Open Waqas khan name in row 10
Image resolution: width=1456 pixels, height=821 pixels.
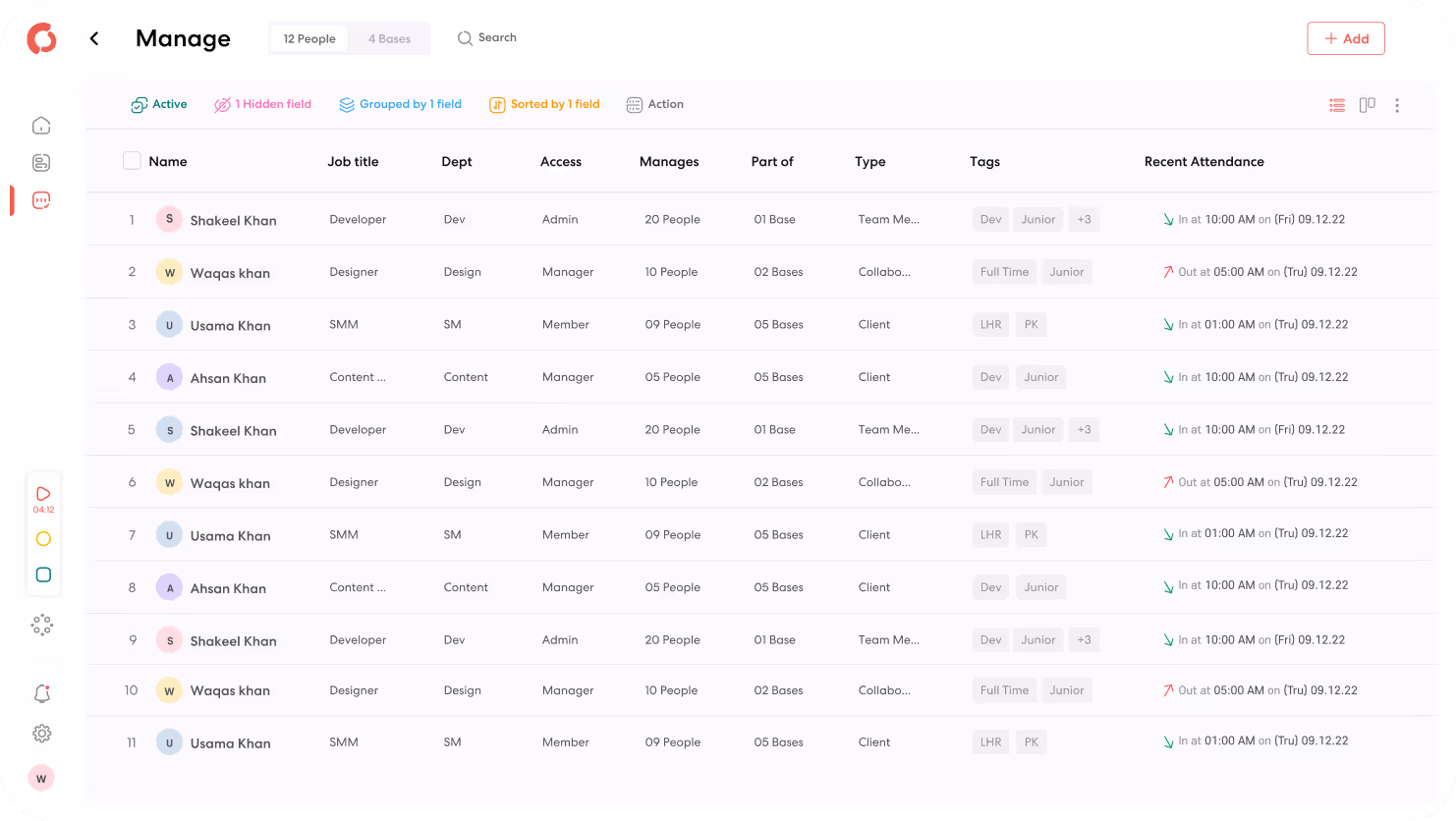point(230,690)
